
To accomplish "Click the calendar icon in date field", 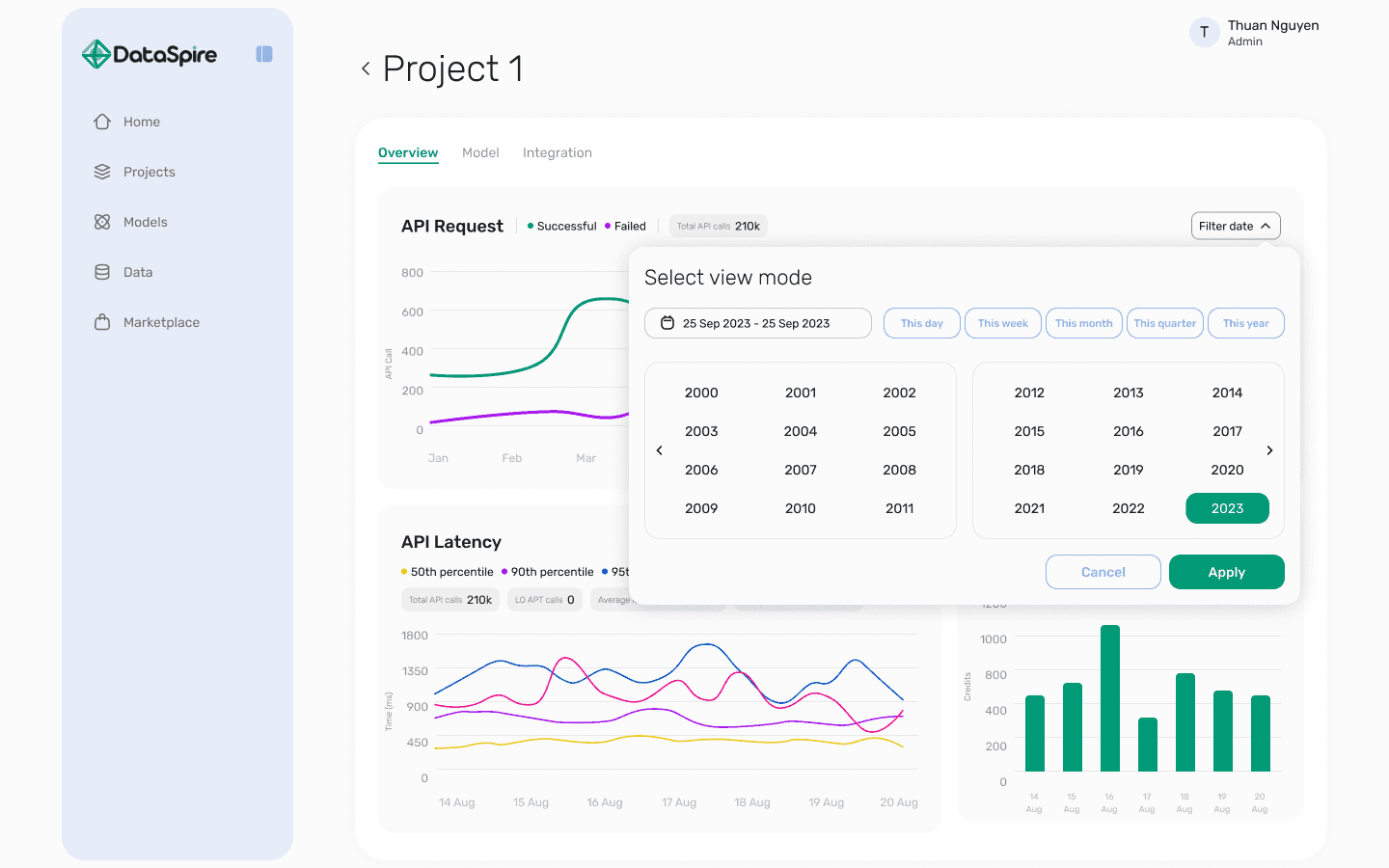I will [x=667, y=323].
